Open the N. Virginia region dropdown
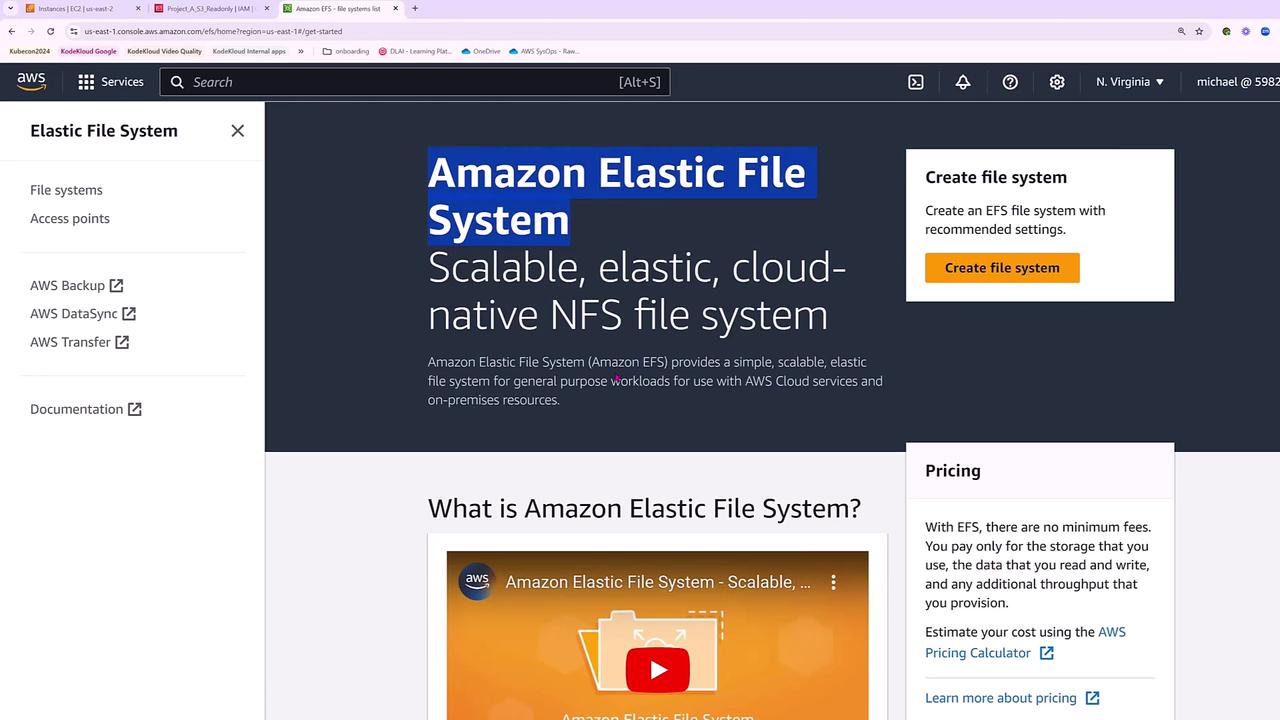Viewport: 1280px width, 720px height. pos(1130,82)
